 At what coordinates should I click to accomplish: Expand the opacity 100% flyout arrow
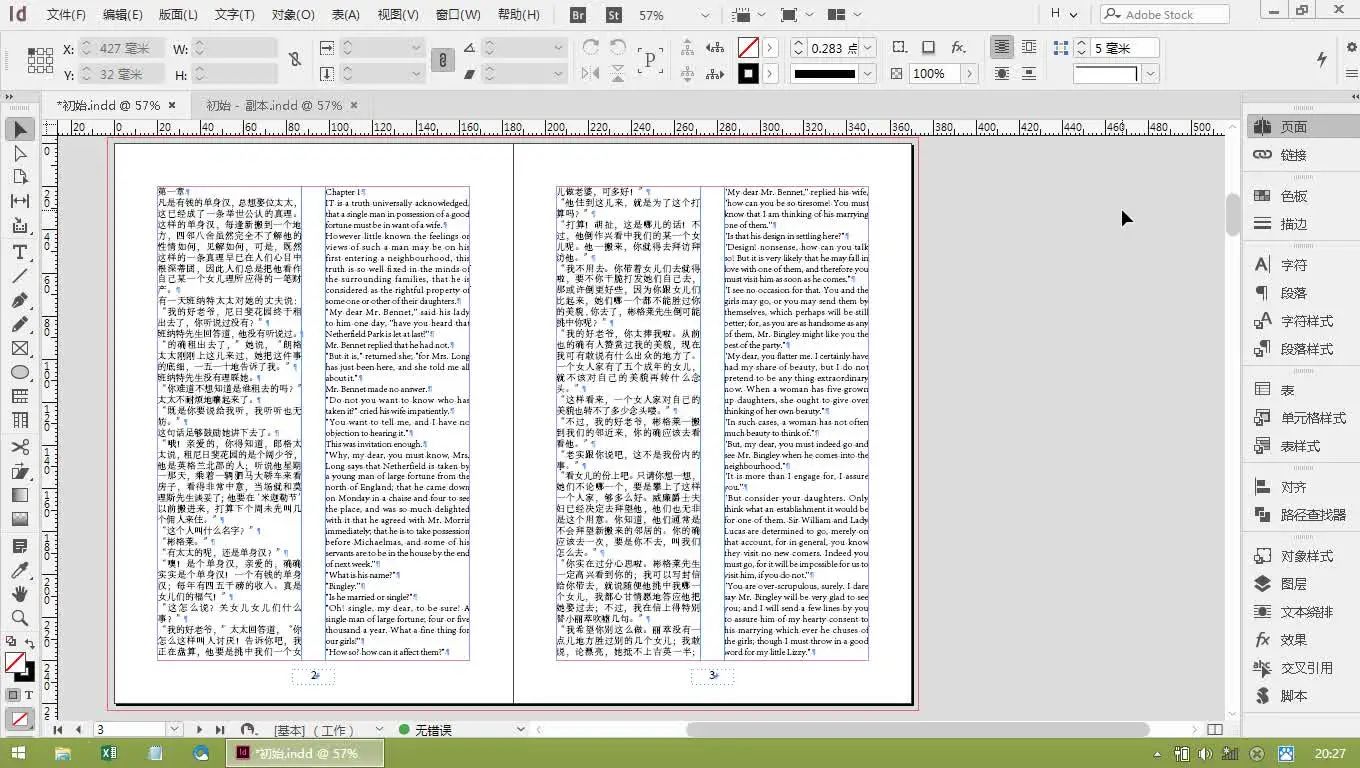coord(969,74)
